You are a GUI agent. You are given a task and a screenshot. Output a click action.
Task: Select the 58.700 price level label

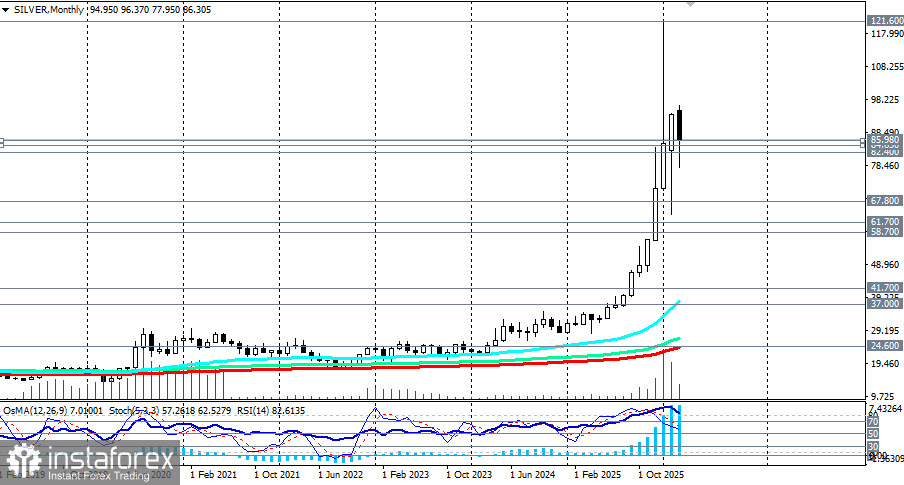click(885, 231)
